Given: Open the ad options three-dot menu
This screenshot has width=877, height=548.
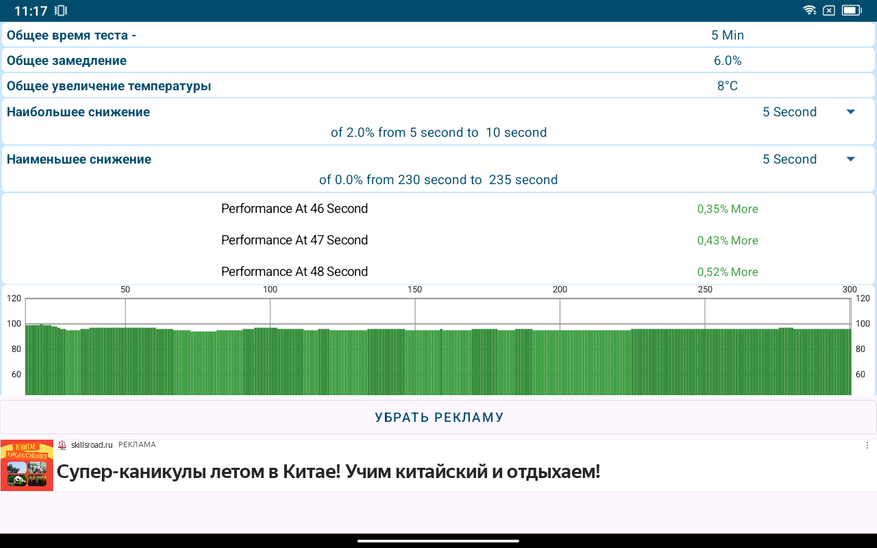Looking at the screenshot, I should coord(867,446).
